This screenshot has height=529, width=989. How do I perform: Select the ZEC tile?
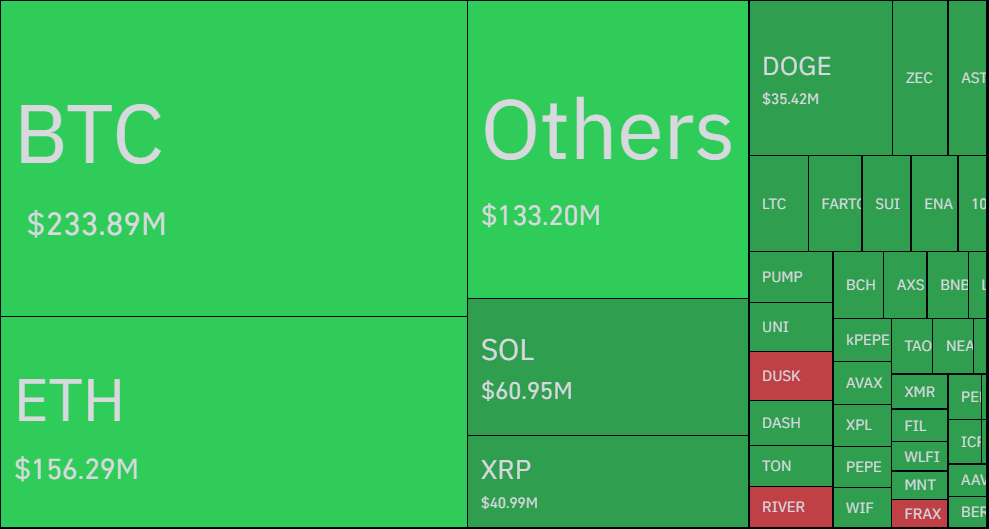click(x=919, y=78)
